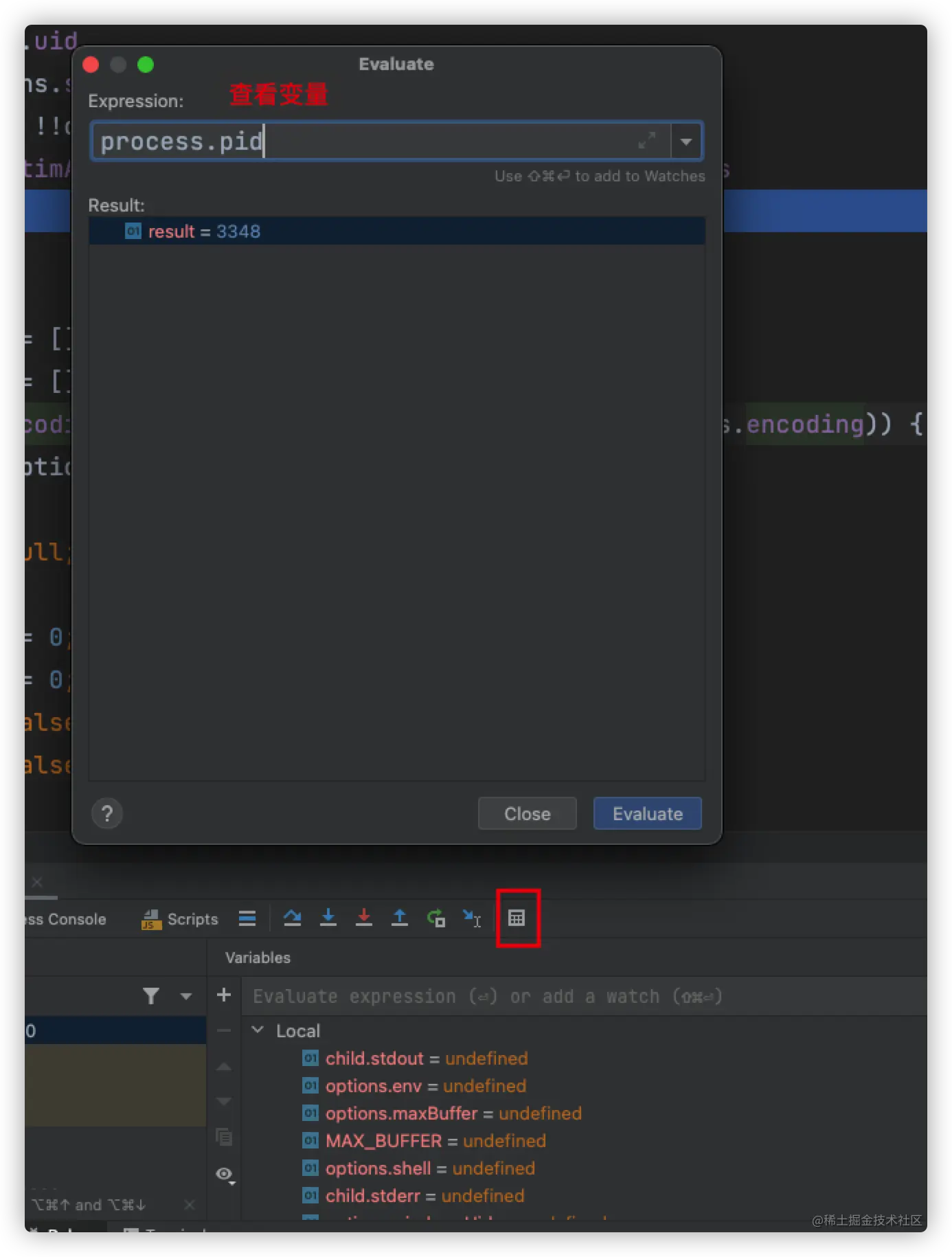Click the help question mark button
The image size is (952, 1257).
107,814
